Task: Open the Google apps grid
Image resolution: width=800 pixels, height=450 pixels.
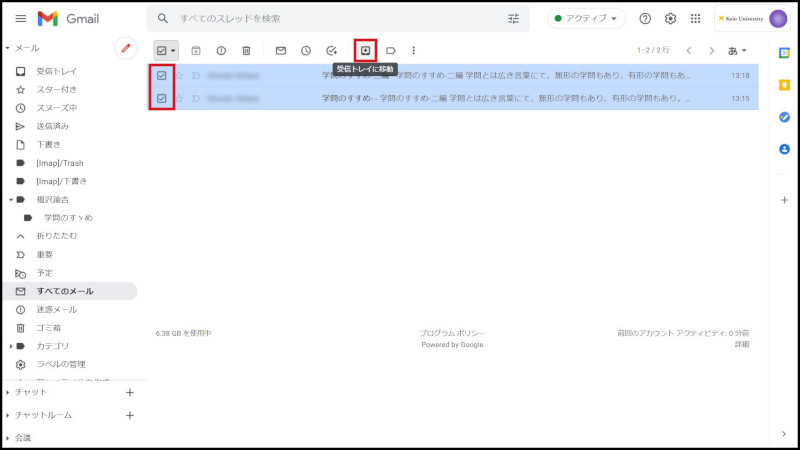Action: (x=696, y=19)
